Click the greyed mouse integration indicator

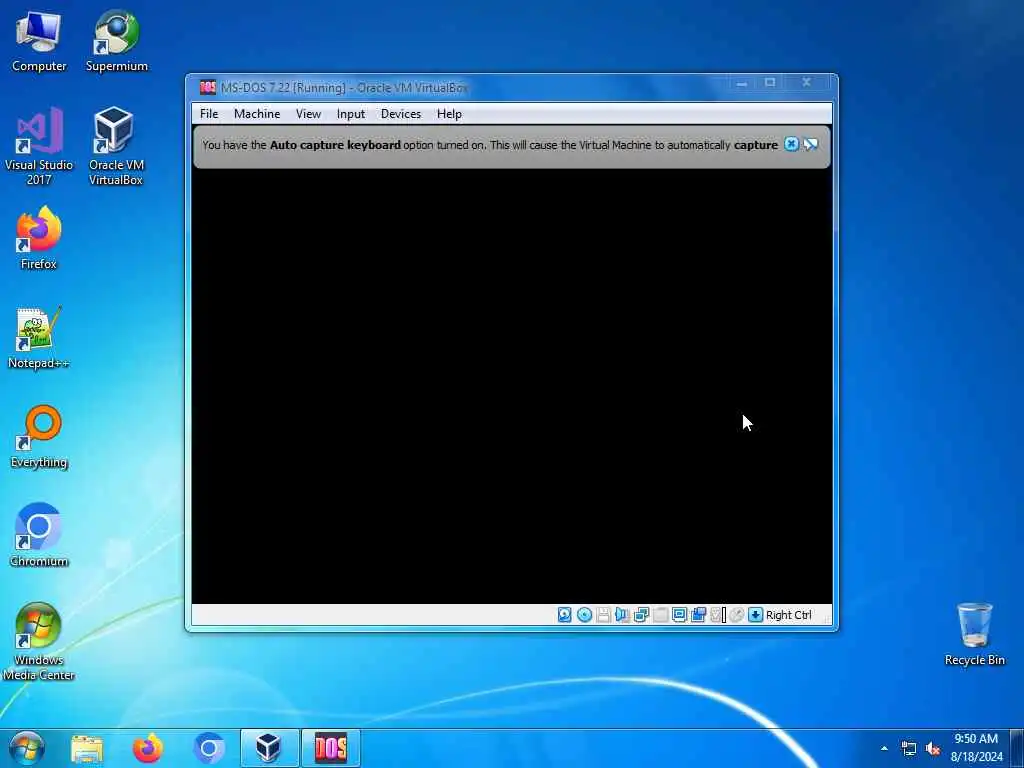tap(737, 615)
